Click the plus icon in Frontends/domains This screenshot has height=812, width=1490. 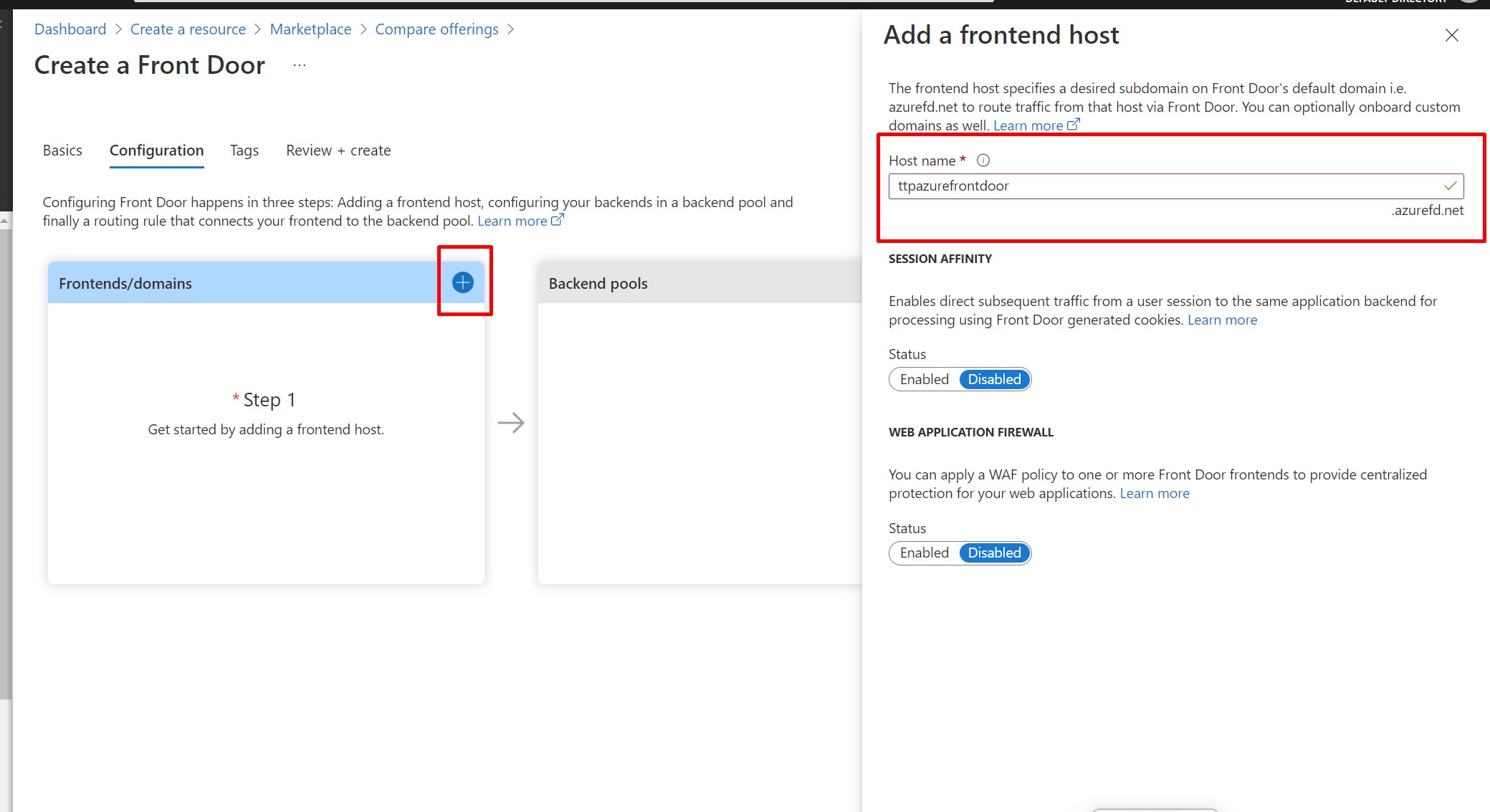(463, 282)
